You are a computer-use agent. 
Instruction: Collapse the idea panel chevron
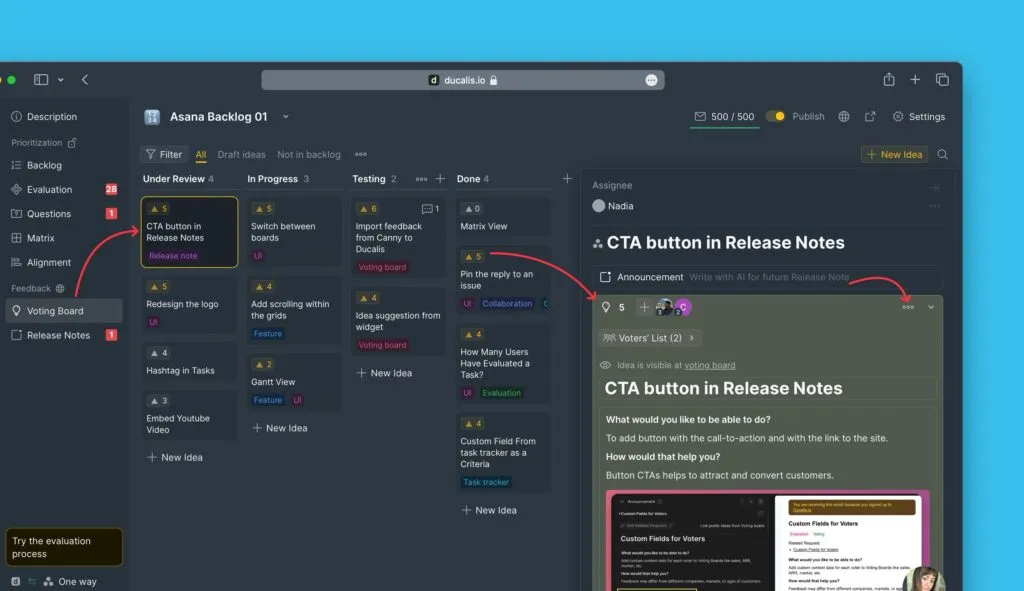(x=931, y=307)
